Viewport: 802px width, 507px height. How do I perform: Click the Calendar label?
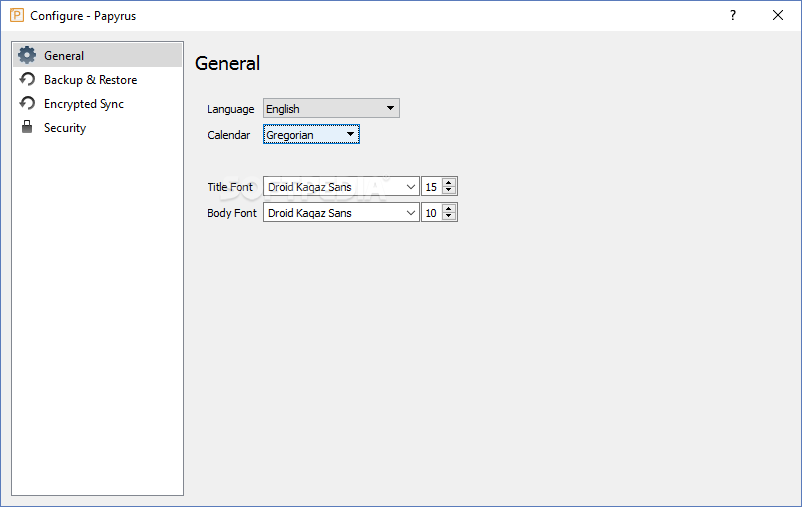point(229,135)
